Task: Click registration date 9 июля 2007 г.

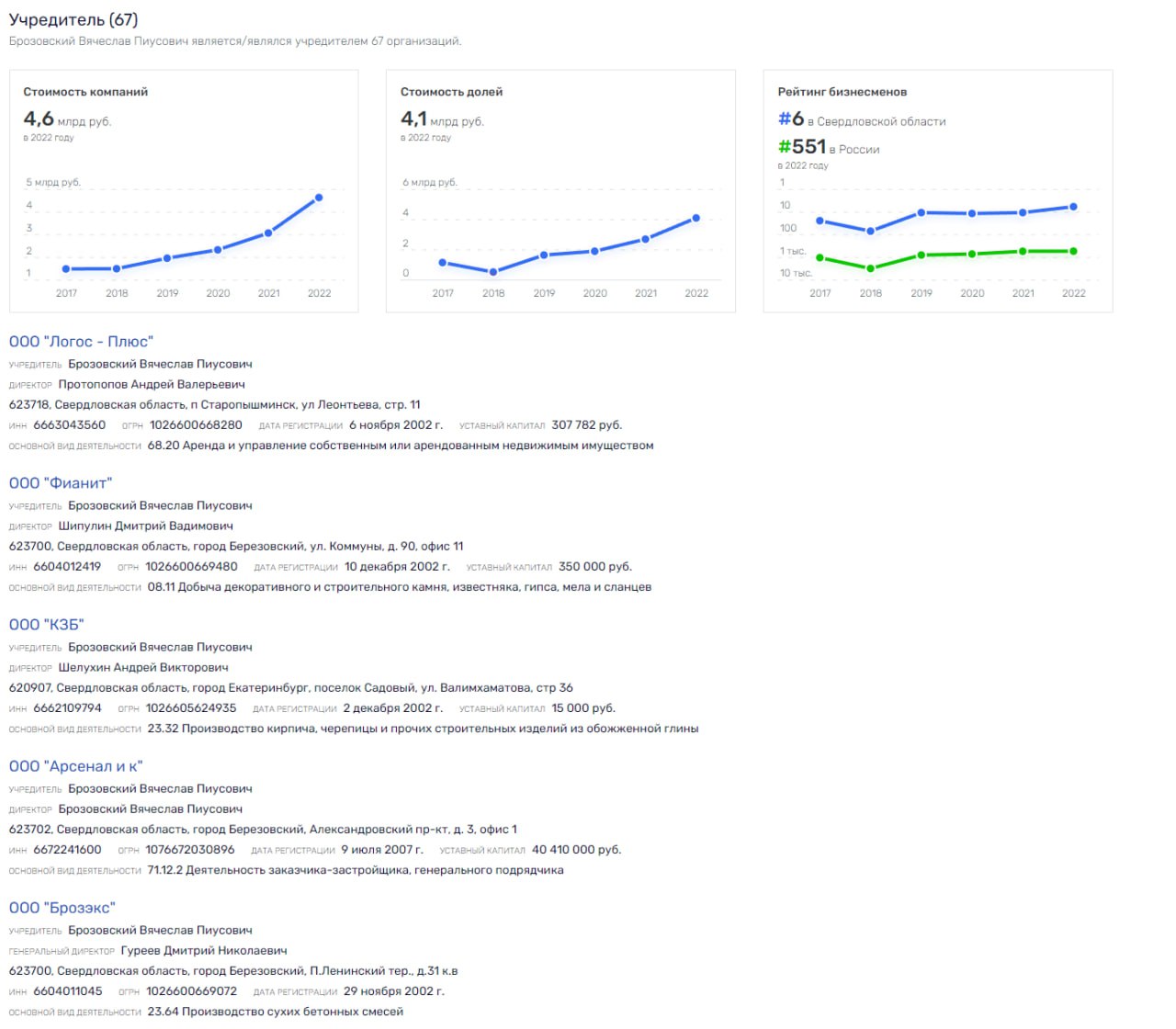Action: click(382, 850)
